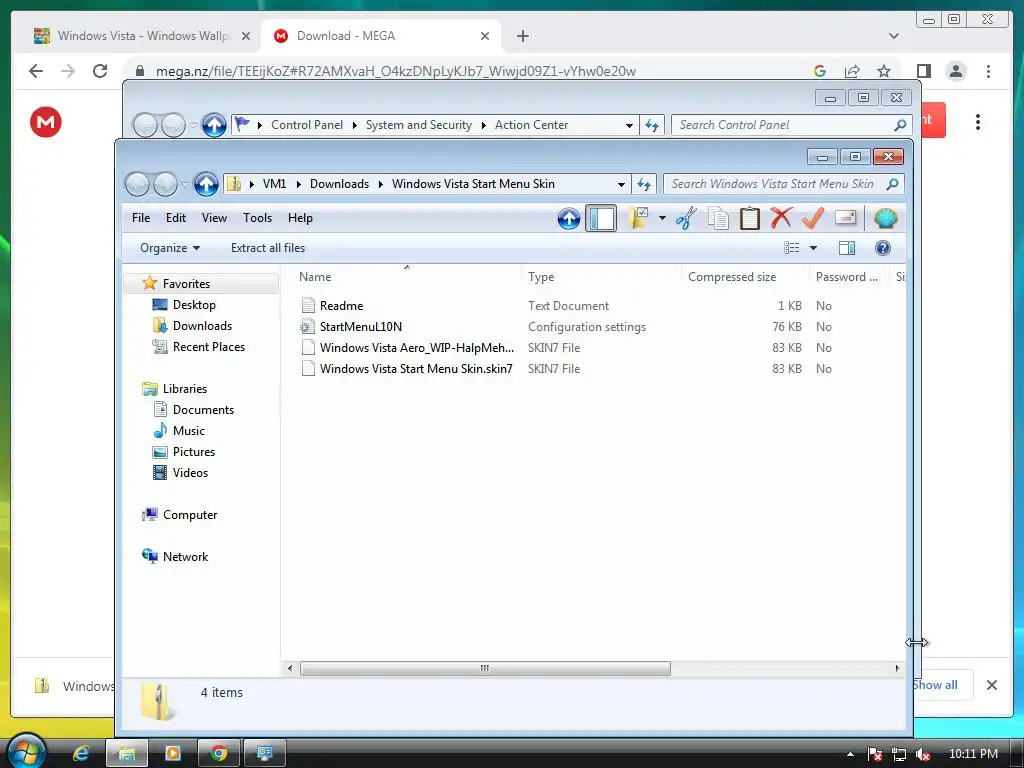Viewport: 1024px width, 768px height.
Task: Click the change view icon
Action: pyautogui.click(x=792, y=248)
